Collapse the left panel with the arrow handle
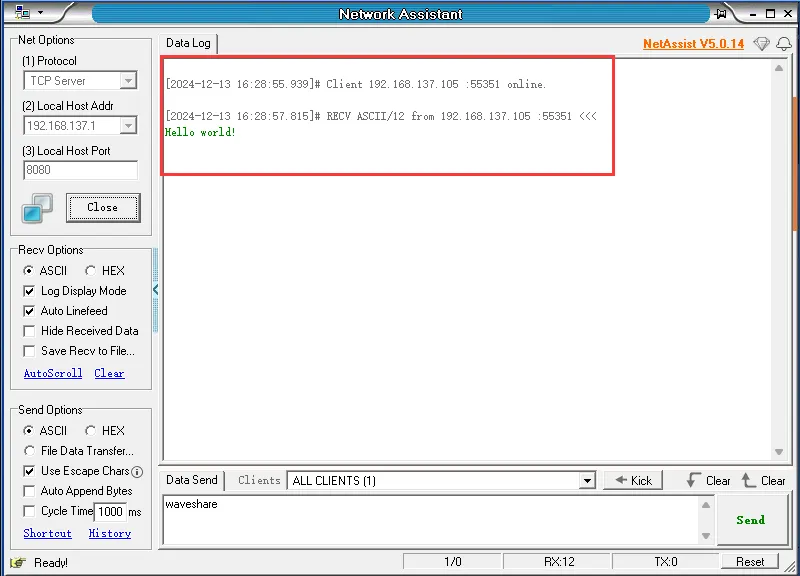 pyautogui.click(x=155, y=290)
